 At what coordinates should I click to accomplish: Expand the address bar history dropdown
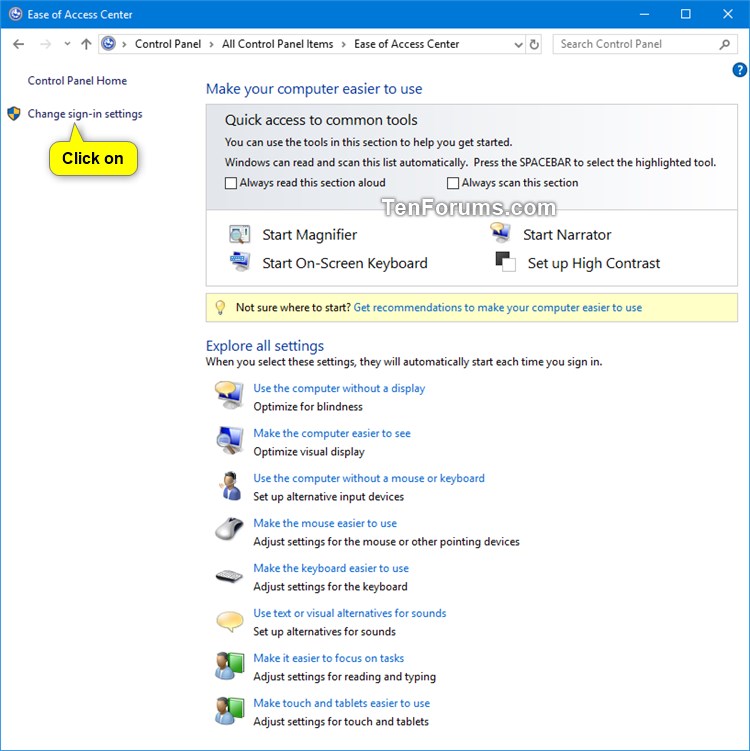pos(518,45)
